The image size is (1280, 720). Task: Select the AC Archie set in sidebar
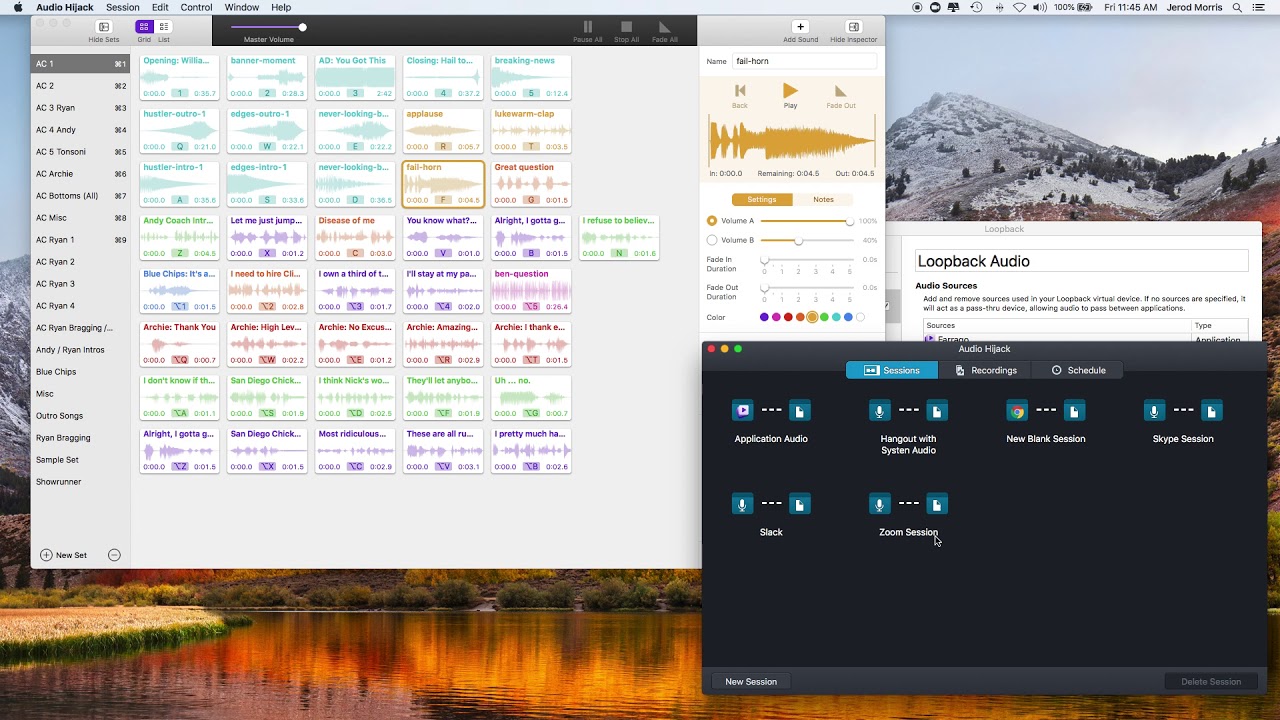80,174
